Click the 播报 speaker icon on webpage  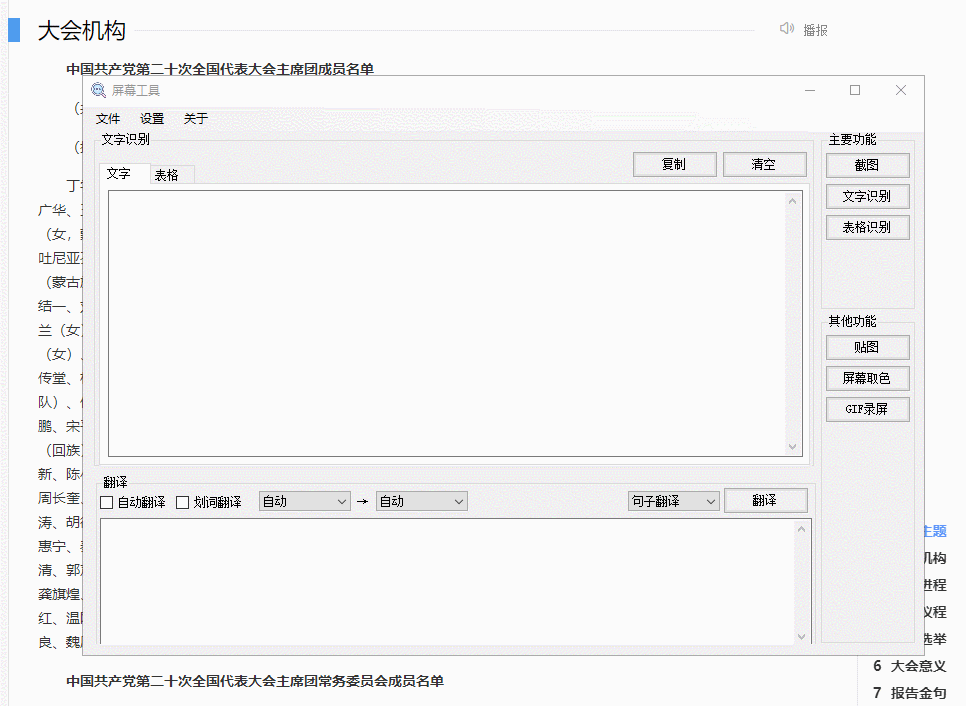[787, 29]
